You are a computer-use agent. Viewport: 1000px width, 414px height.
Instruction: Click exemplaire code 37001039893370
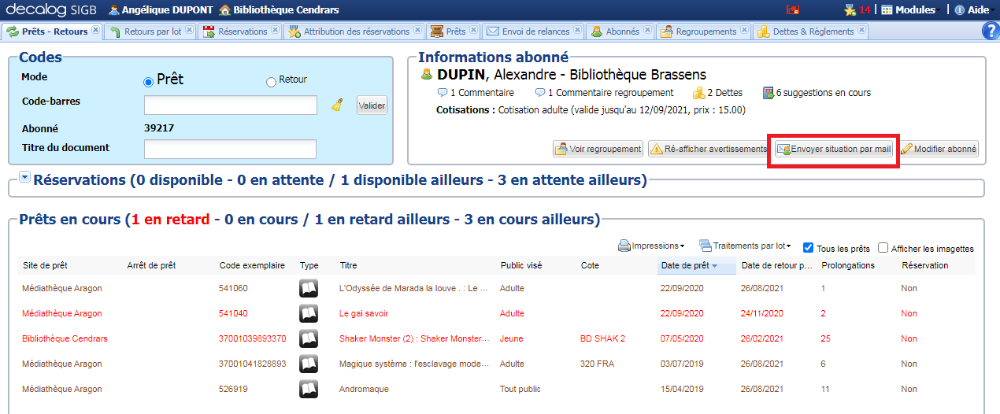coord(253,339)
